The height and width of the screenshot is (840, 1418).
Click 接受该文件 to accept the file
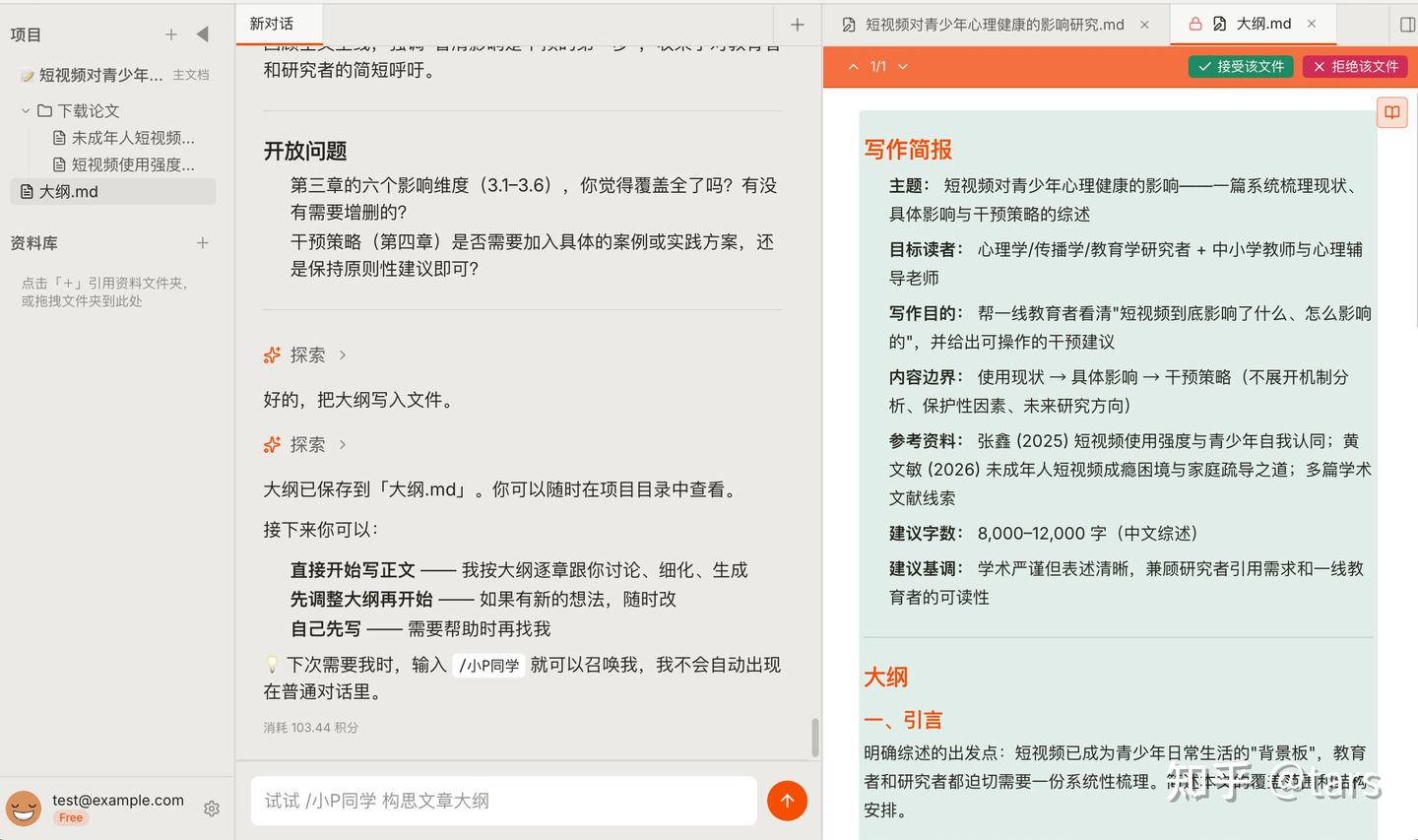pyautogui.click(x=1241, y=66)
